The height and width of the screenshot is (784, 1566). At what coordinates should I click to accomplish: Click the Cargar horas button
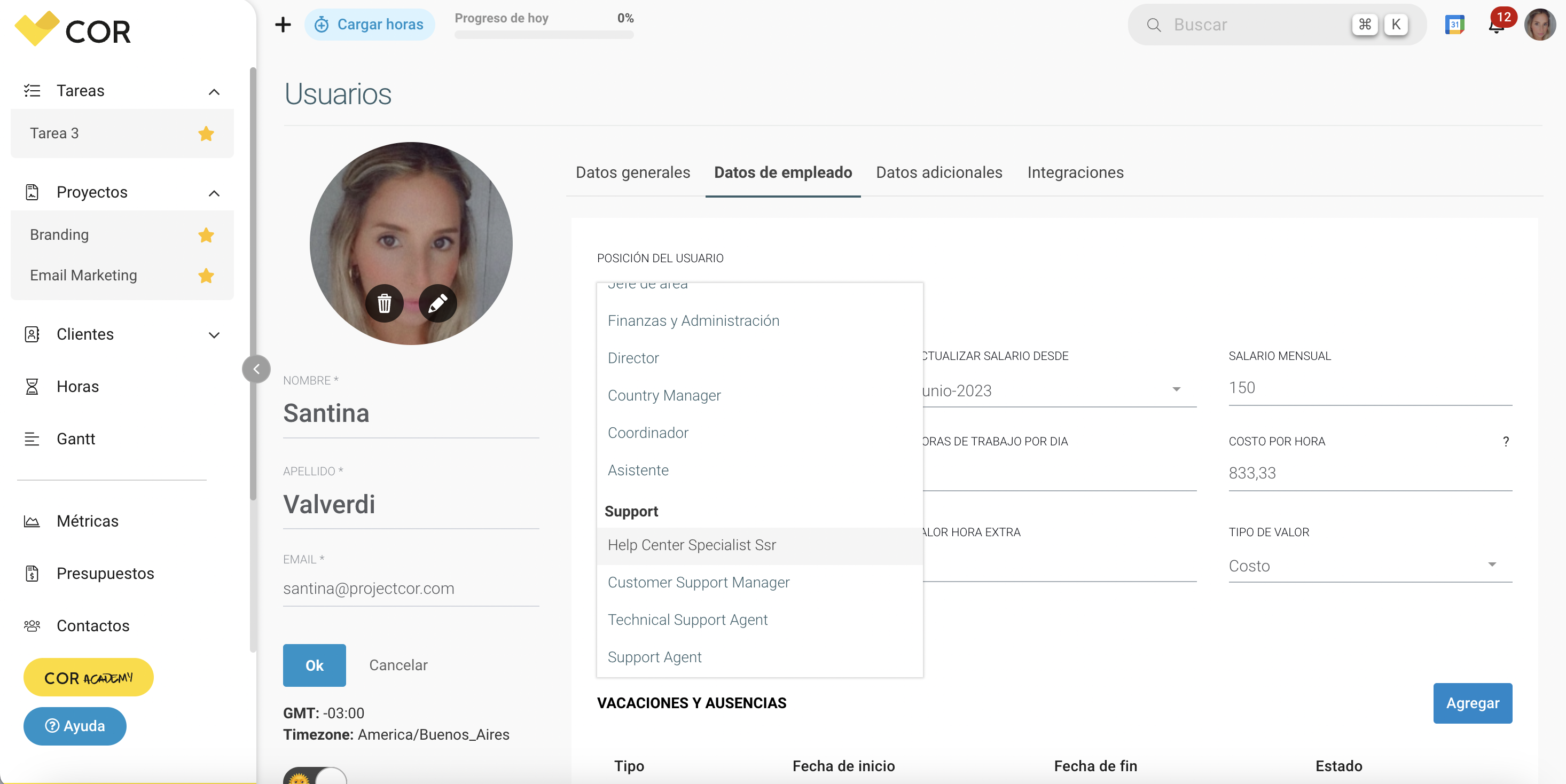(x=369, y=25)
